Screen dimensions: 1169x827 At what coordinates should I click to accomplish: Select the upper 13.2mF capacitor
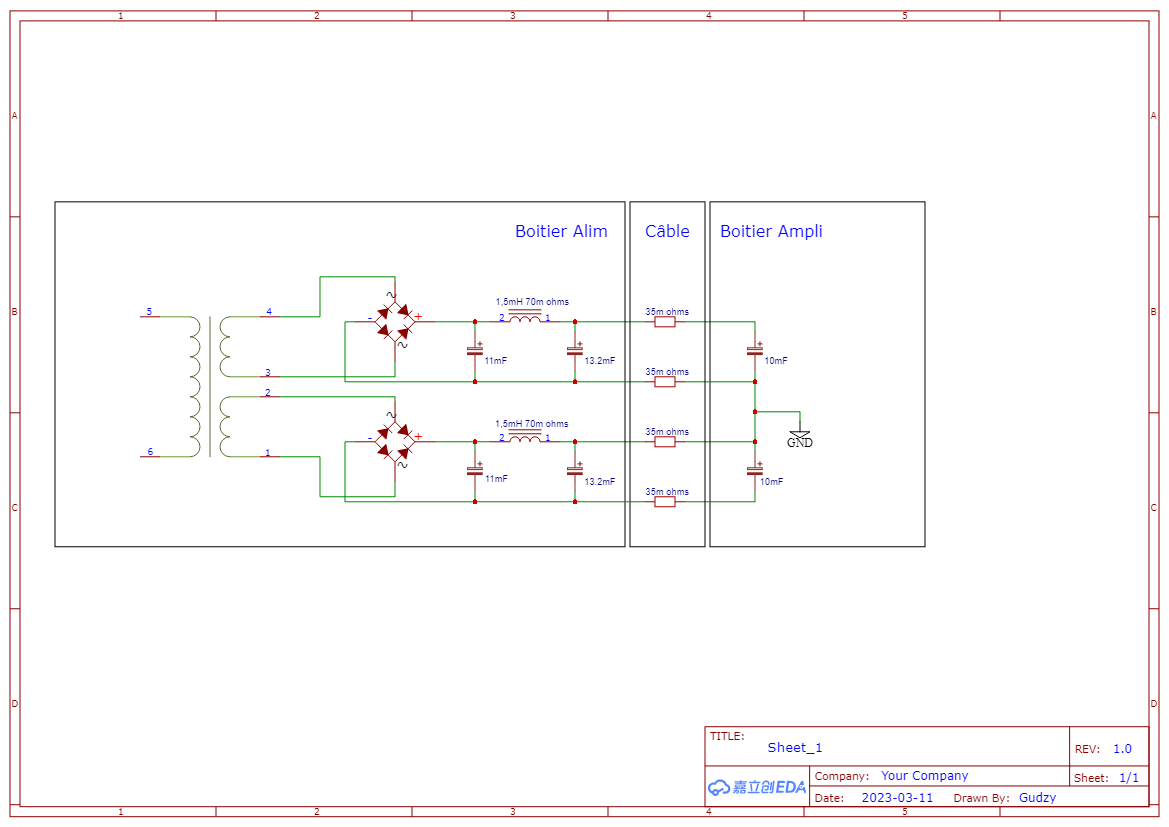(575, 350)
